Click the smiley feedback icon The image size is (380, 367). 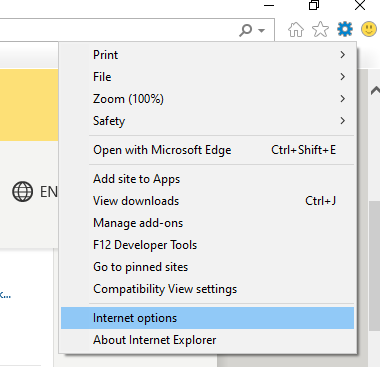[x=369, y=29]
